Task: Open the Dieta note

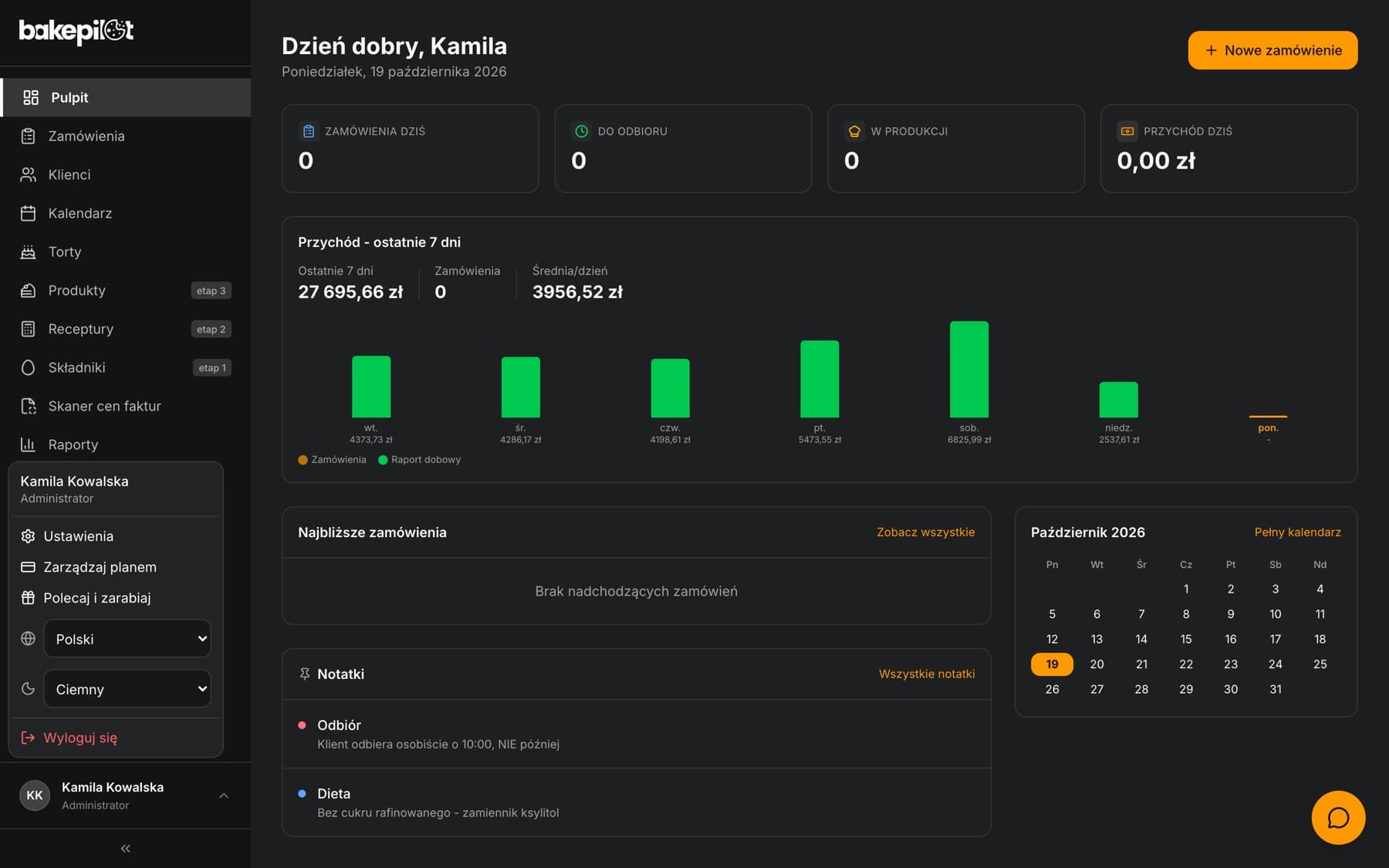Action: click(637, 802)
